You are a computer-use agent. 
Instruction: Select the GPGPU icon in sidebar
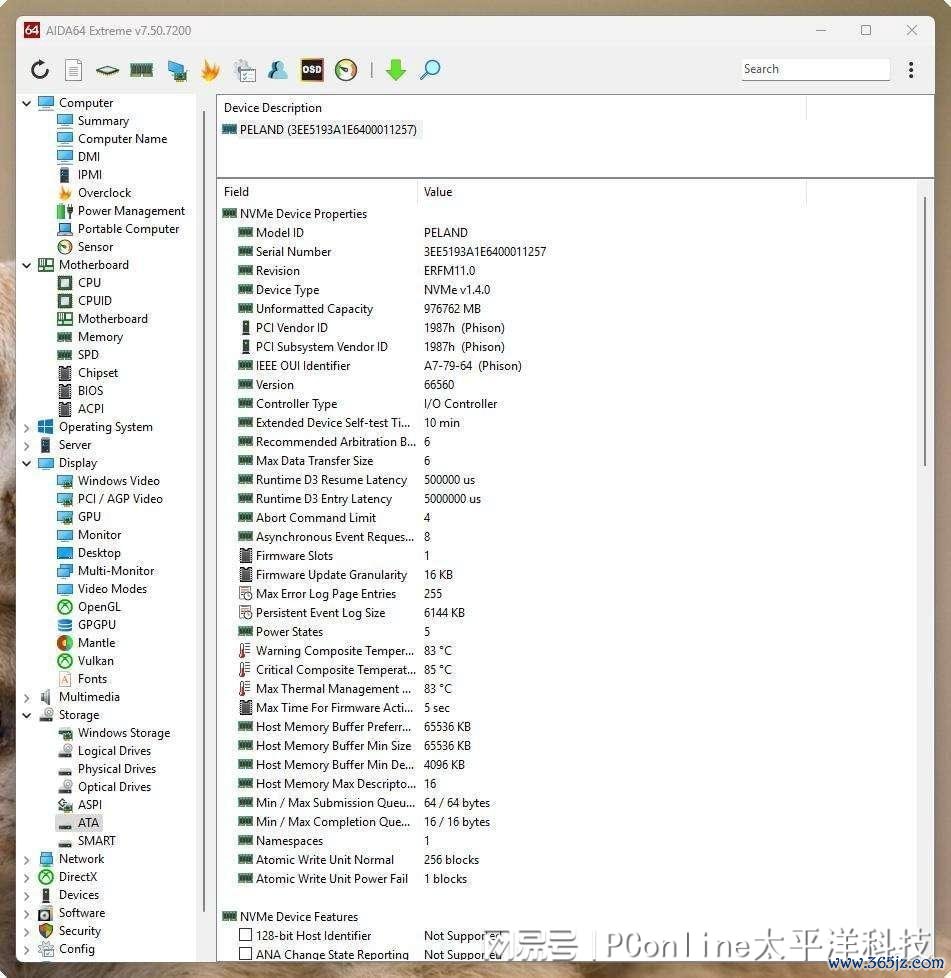[65, 625]
